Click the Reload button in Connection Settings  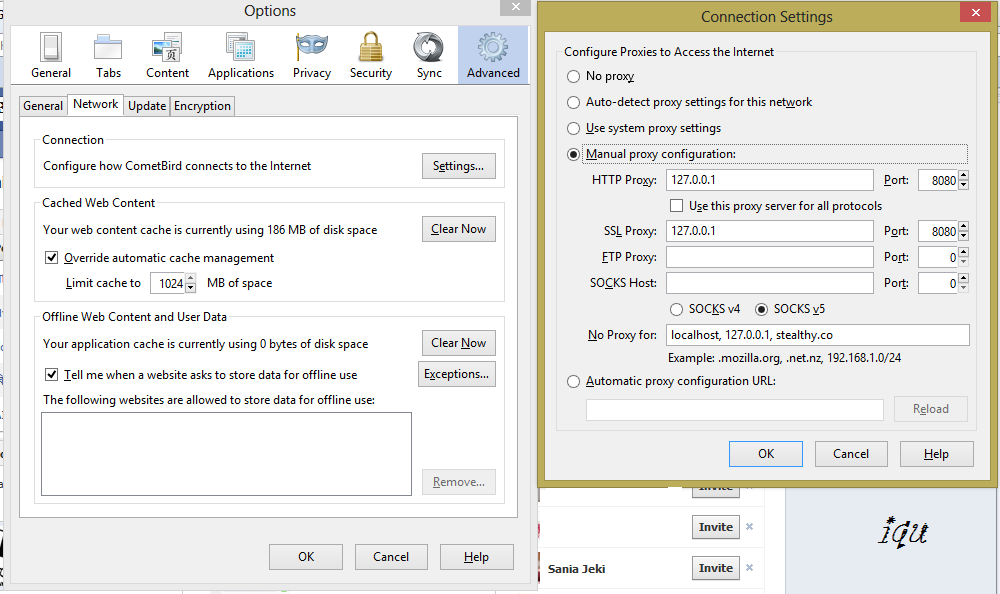click(930, 409)
